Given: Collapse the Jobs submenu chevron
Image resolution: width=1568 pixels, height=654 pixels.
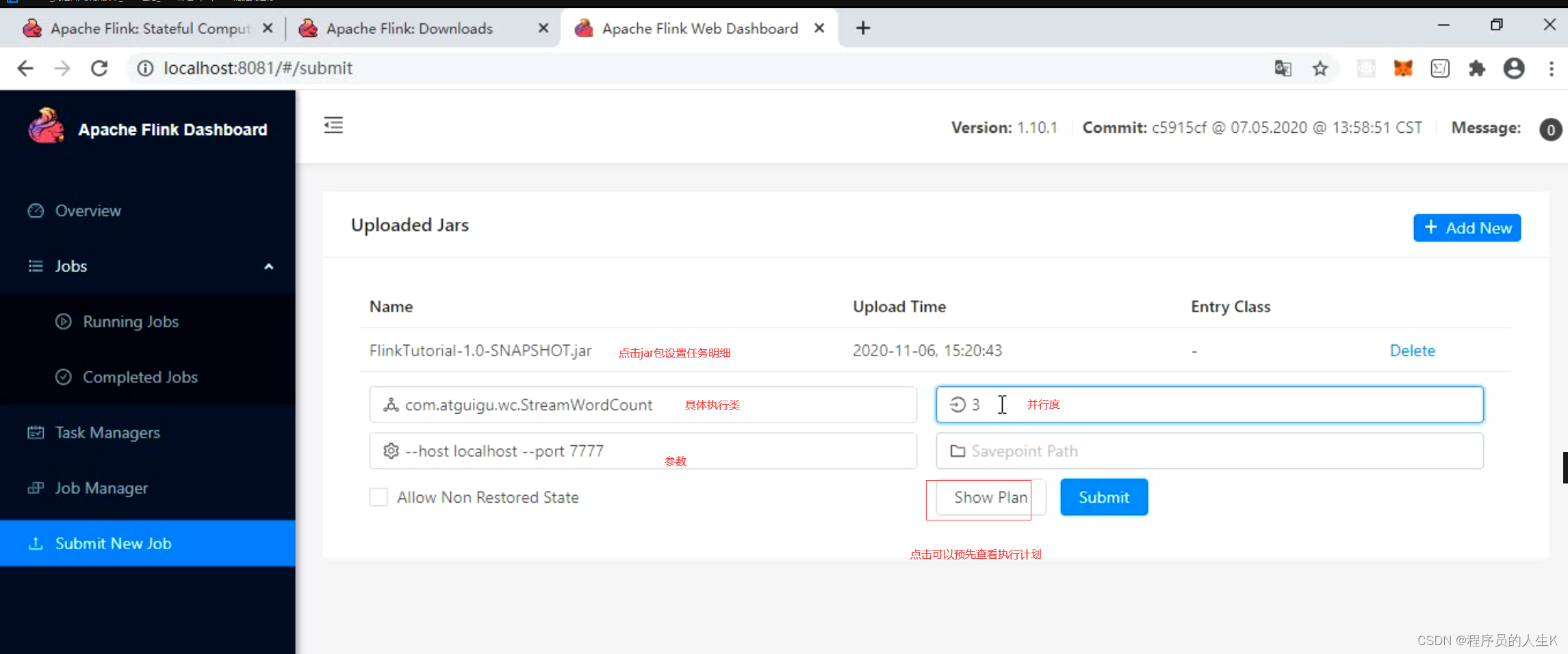Looking at the screenshot, I should coord(269,266).
